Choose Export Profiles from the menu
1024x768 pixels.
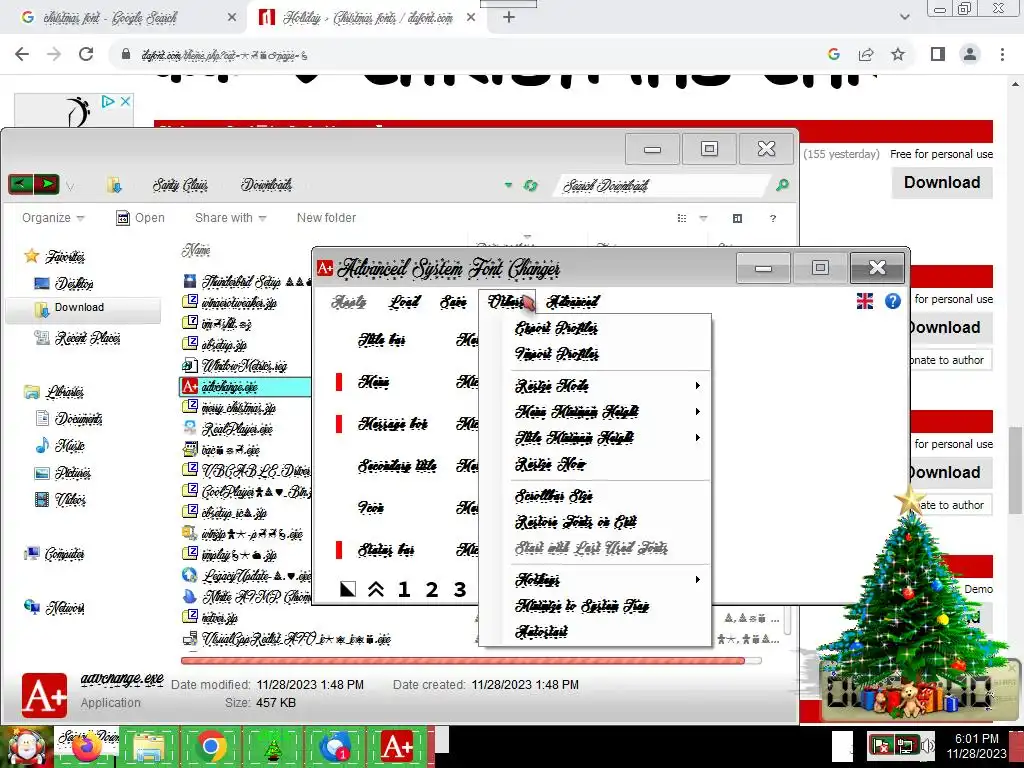click(x=556, y=328)
